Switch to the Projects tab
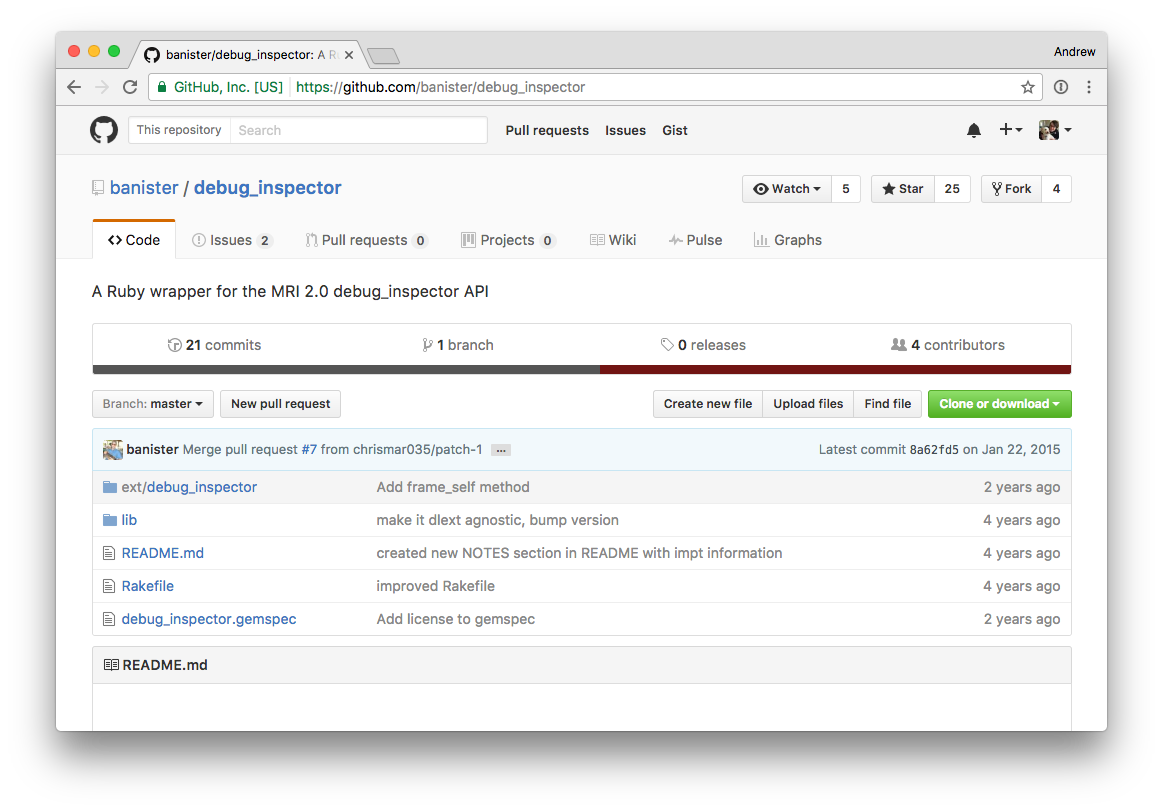Viewport: 1163px width, 811px height. point(508,240)
